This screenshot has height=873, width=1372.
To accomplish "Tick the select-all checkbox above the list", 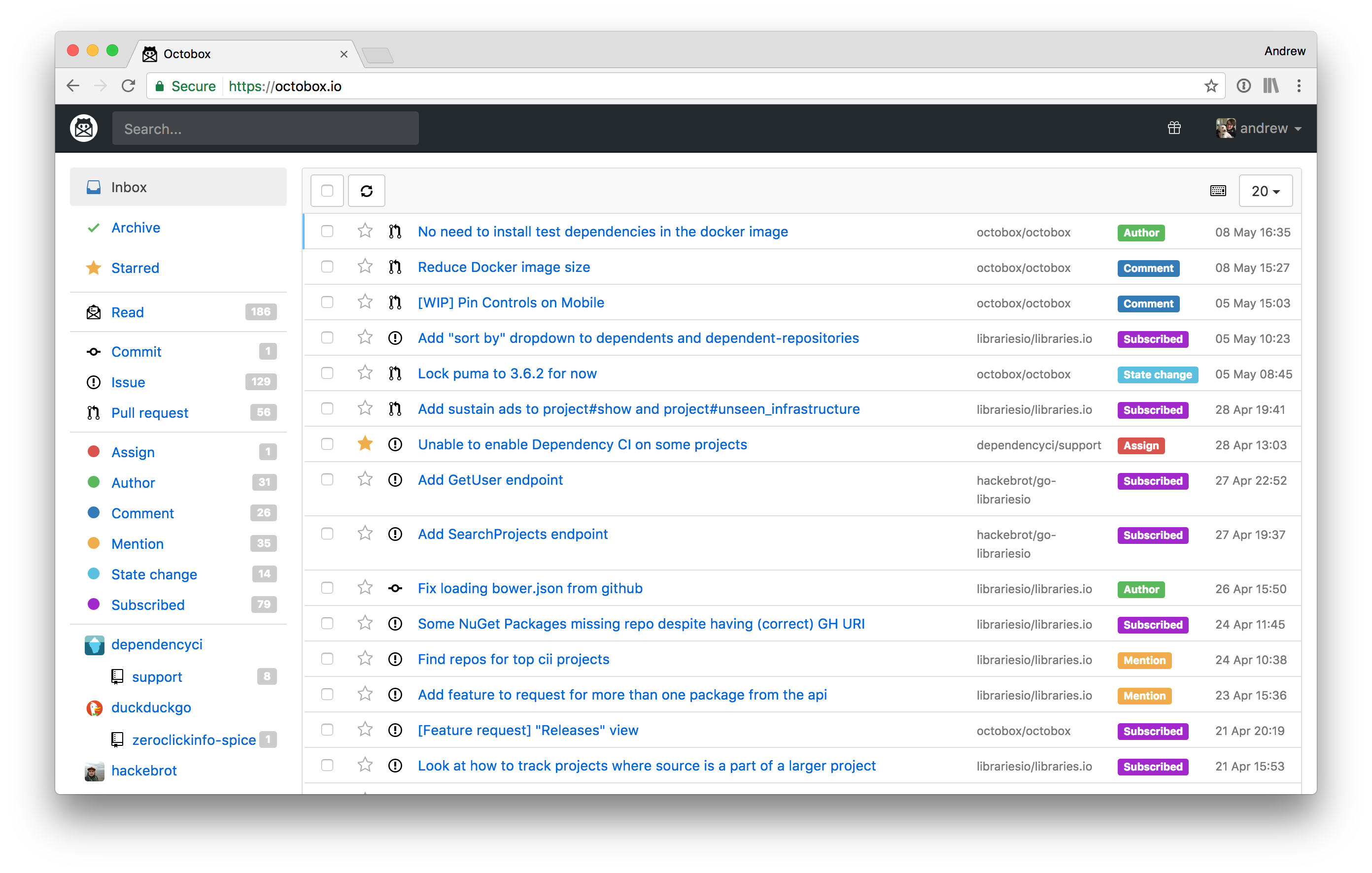I will click(327, 191).
